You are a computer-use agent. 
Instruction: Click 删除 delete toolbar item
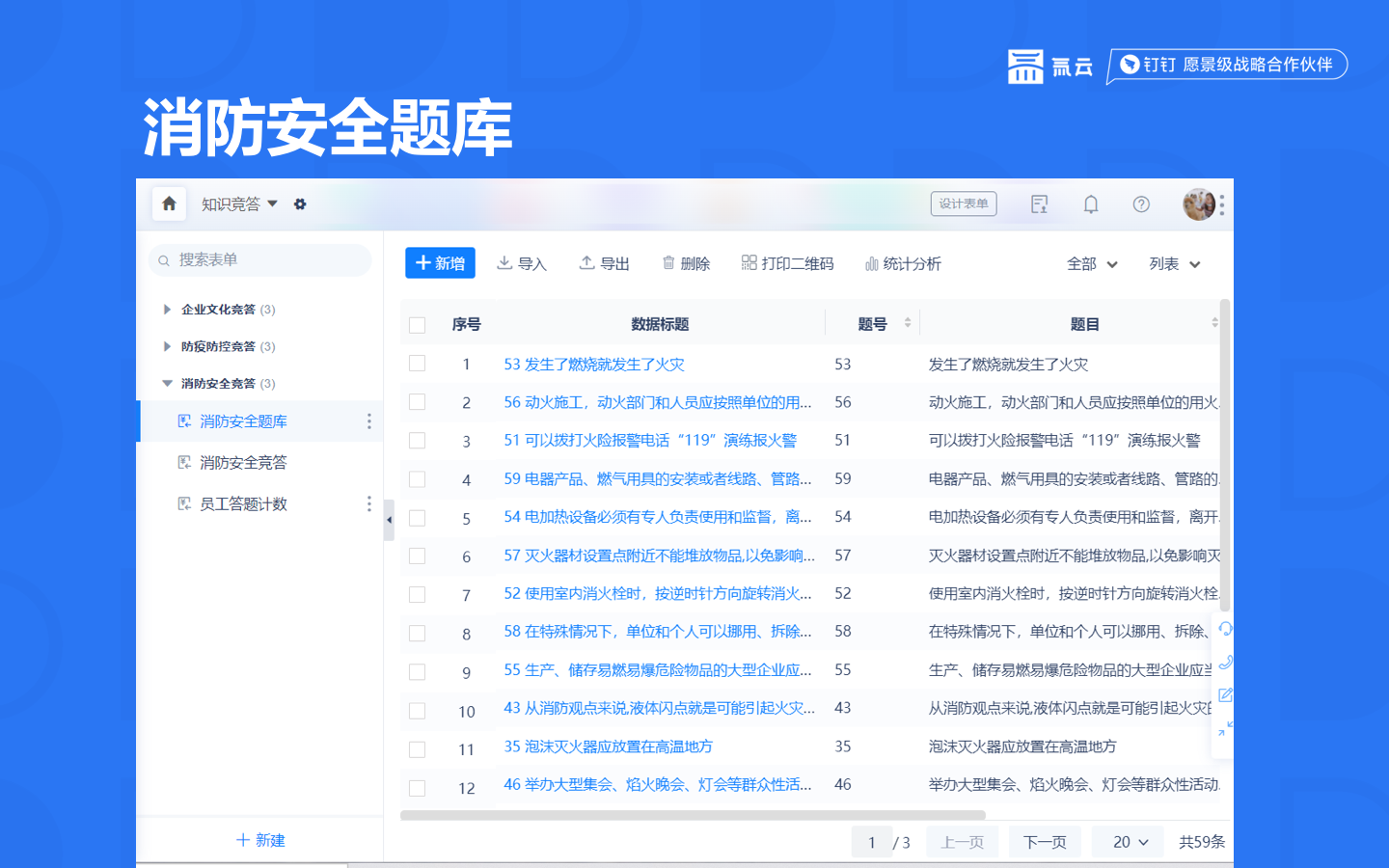pos(686,263)
